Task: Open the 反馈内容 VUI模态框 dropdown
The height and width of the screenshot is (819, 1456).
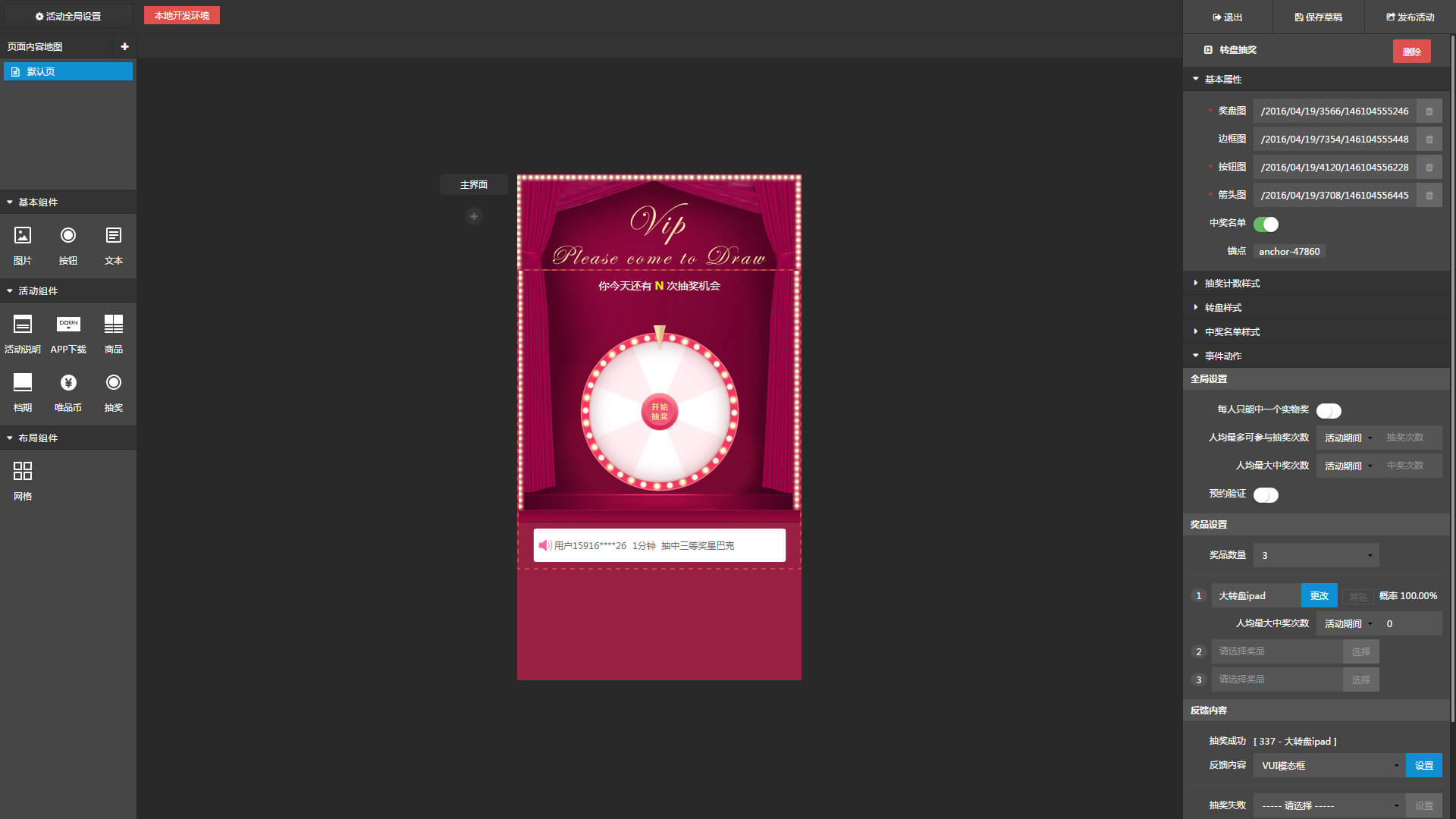Action: [1329, 766]
